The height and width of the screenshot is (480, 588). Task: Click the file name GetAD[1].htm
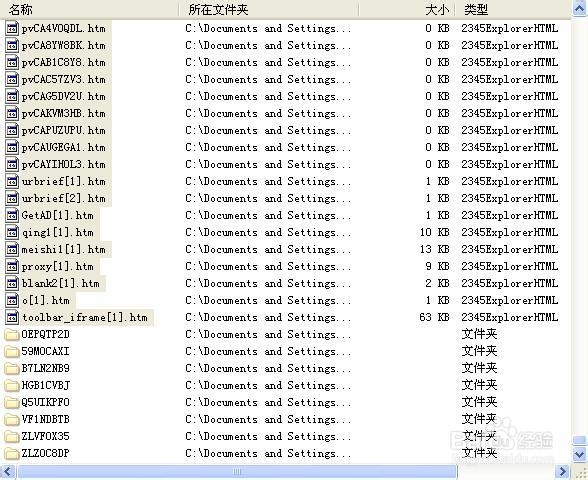(57, 215)
